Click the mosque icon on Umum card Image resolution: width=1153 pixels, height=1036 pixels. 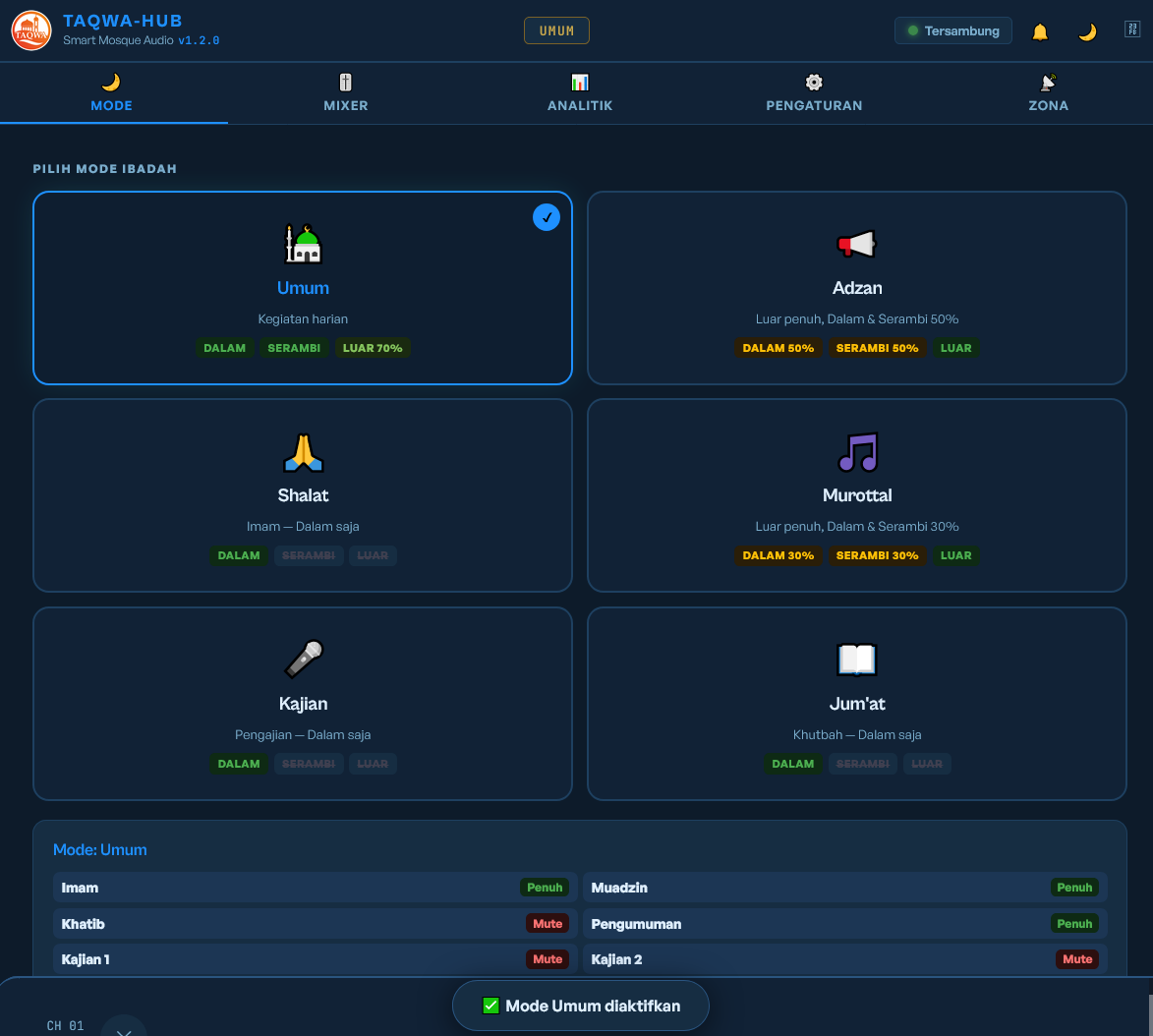click(x=303, y=244)
